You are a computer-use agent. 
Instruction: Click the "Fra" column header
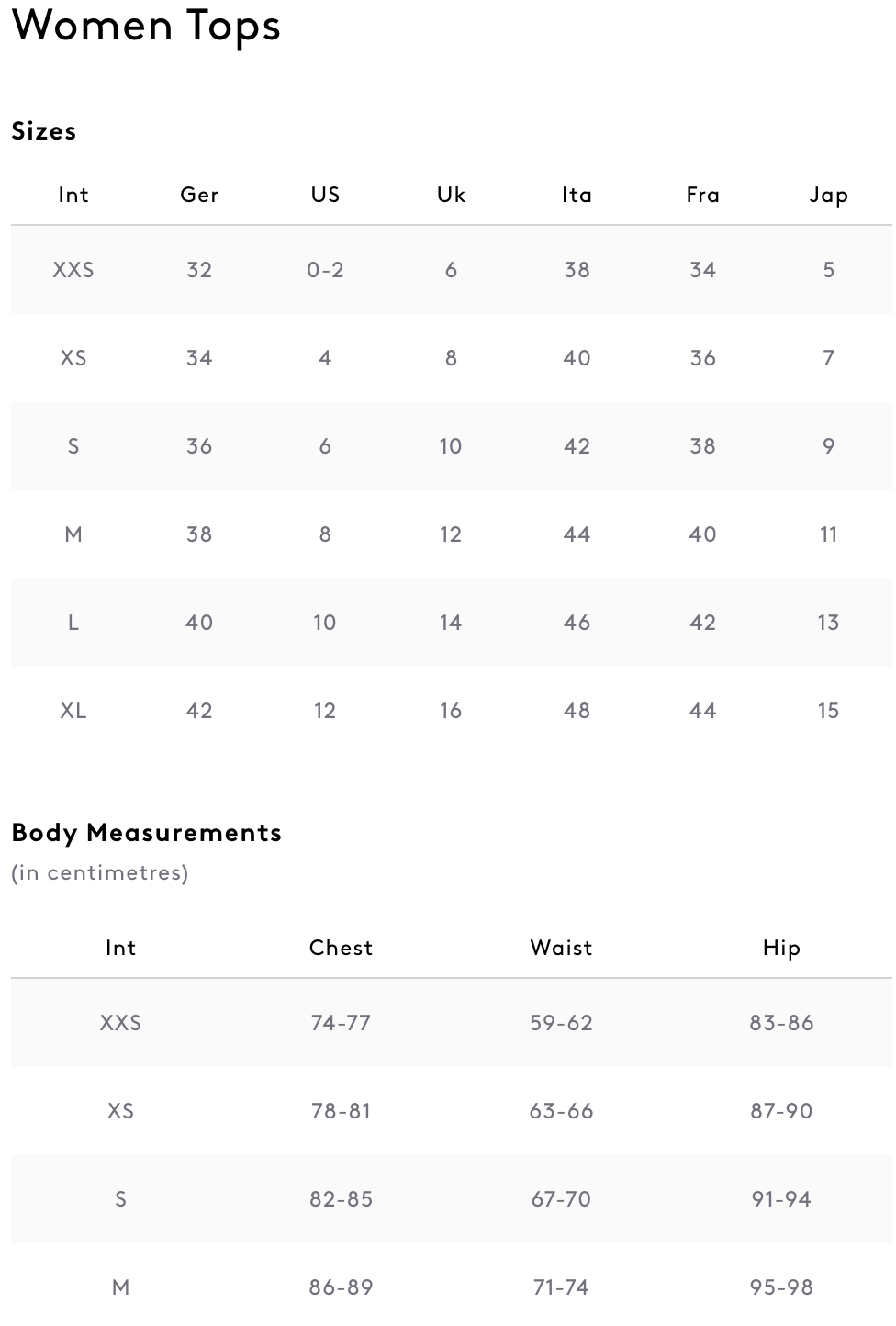[x=702, y=195]
